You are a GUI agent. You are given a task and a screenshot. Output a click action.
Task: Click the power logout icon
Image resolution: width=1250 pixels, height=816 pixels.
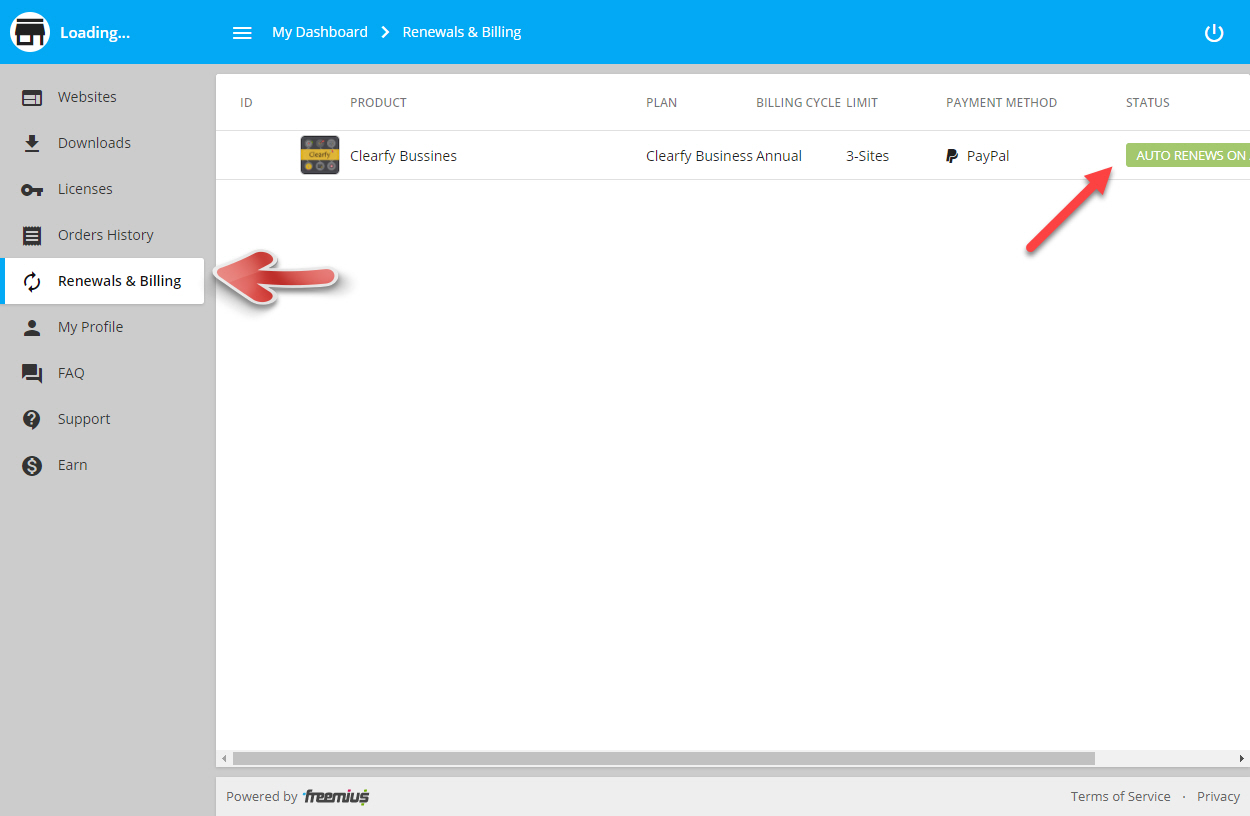click(x=1214, y=32)
